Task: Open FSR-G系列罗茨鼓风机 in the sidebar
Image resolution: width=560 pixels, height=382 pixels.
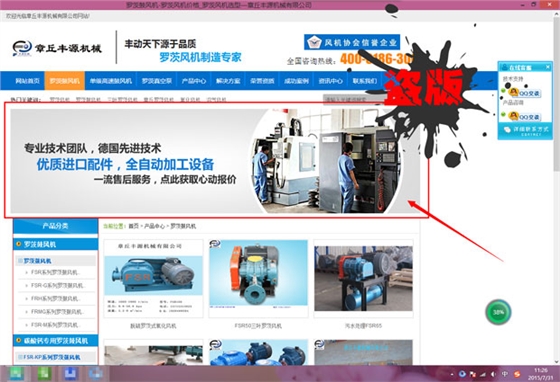Action: 58,286
